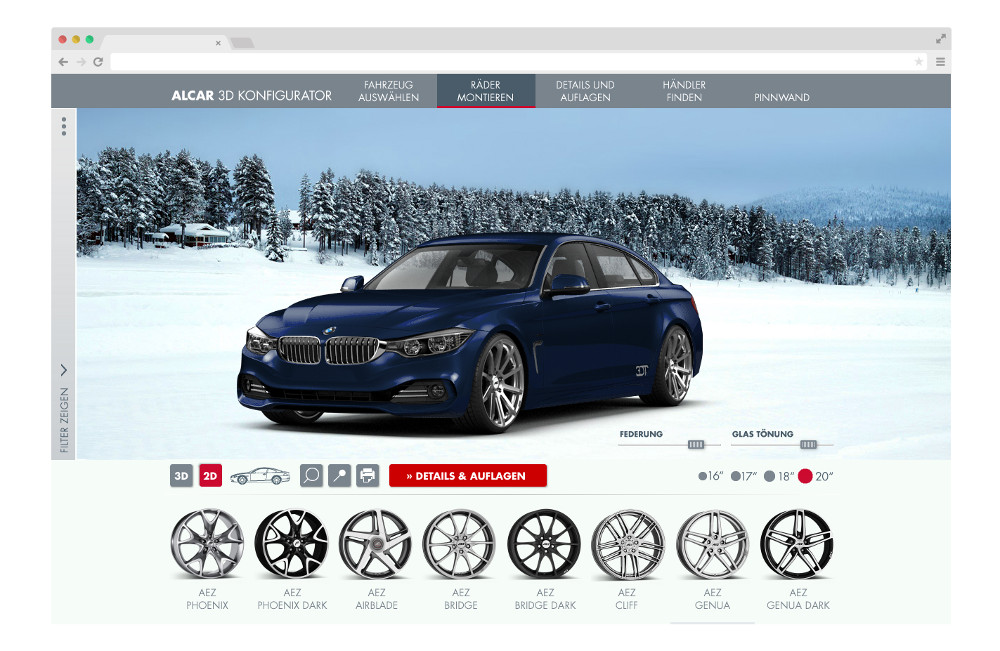
Task: Select the AEZ Genua Dark wheel
Action: (x=798, y=559)
